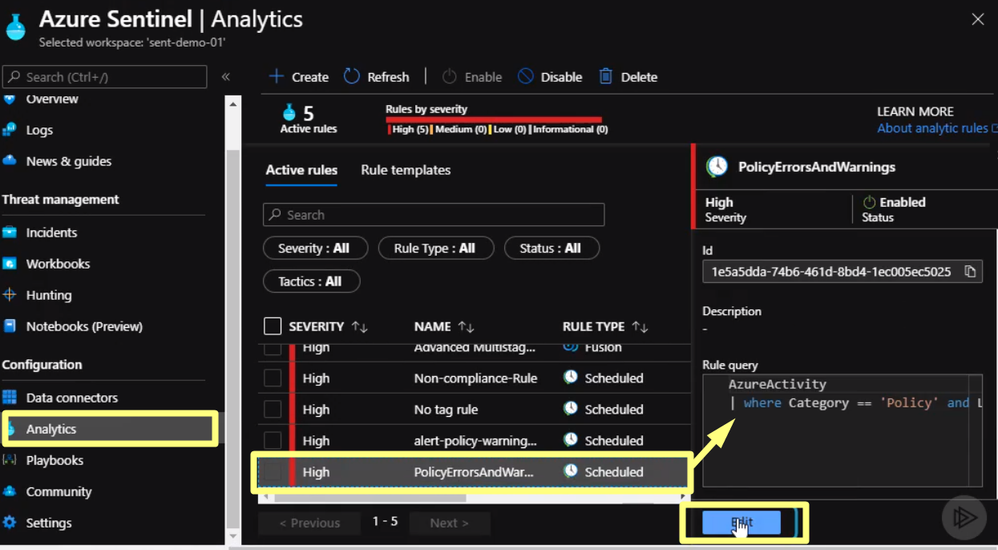Click the Rule query code box
Image resolution: width=998 pixels, height=550 pixels.
843,430
